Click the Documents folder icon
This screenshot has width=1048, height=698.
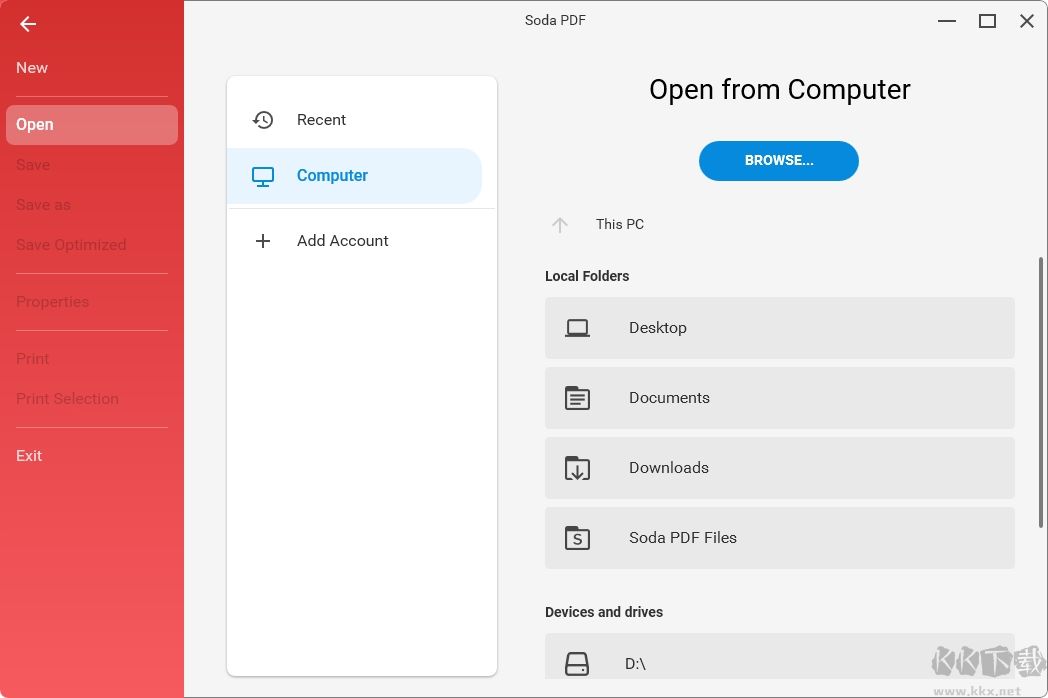577,398
